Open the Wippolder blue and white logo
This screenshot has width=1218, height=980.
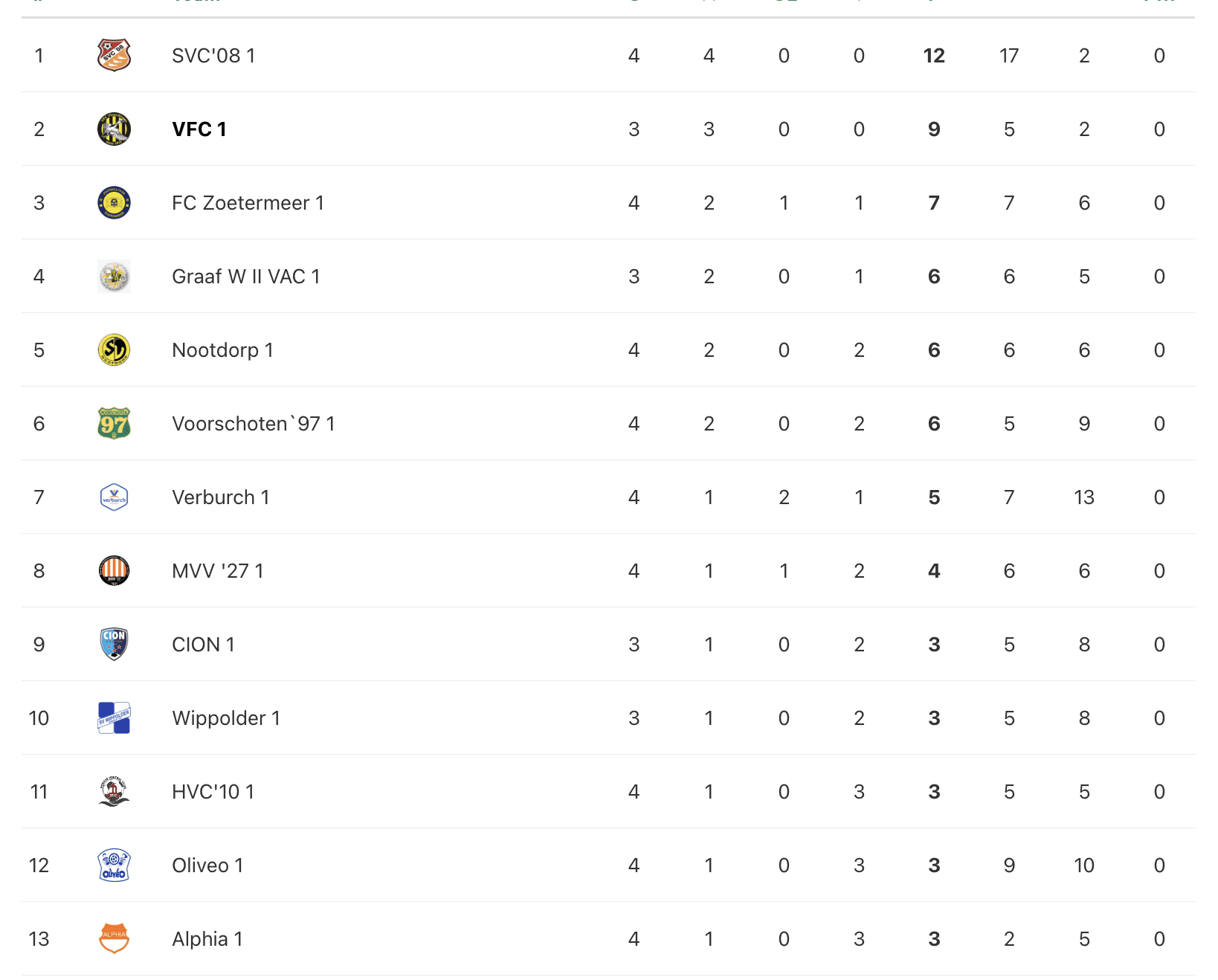point(114,718)
